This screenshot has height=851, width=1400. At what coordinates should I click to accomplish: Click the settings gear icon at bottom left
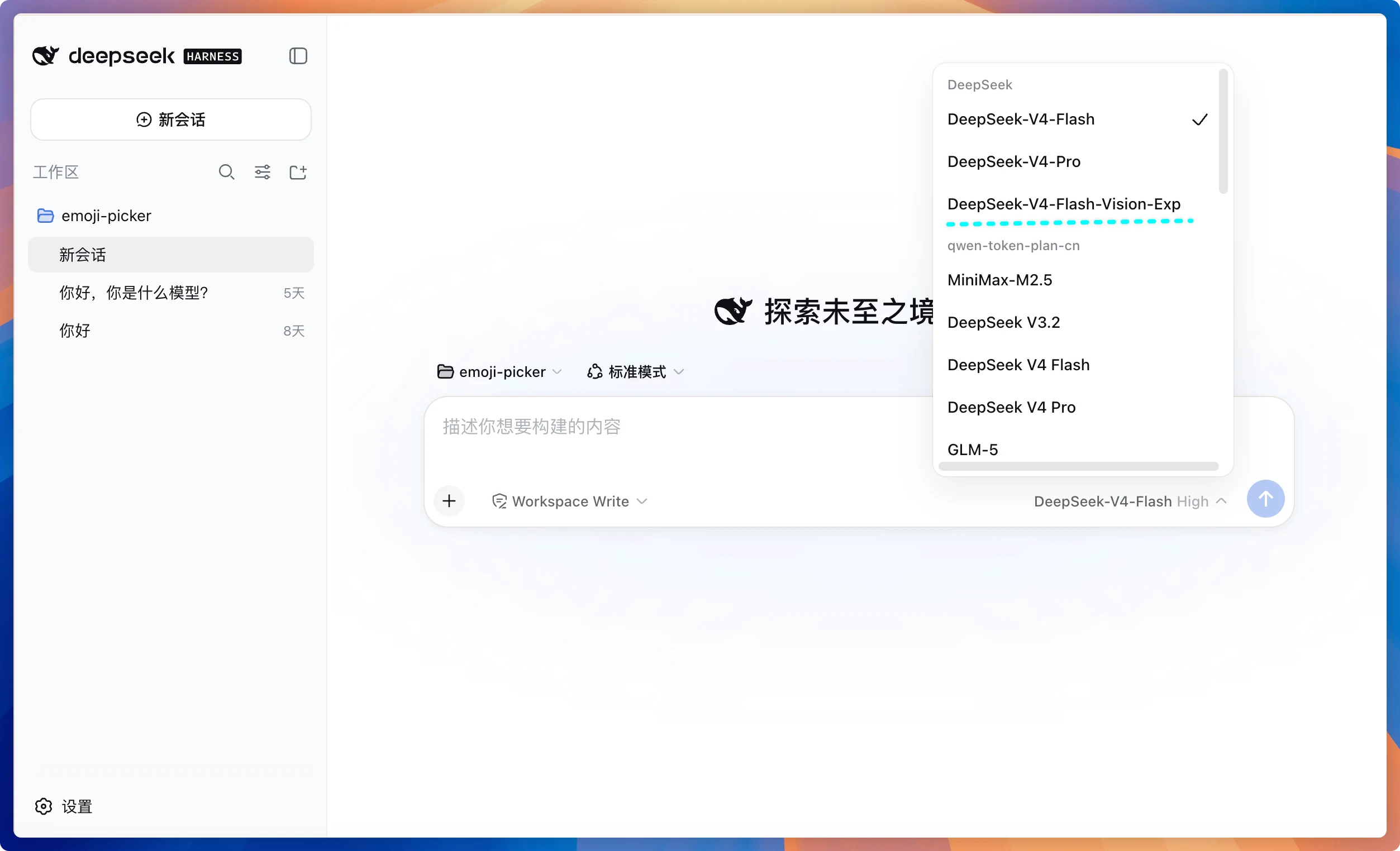tap(43, 806)
